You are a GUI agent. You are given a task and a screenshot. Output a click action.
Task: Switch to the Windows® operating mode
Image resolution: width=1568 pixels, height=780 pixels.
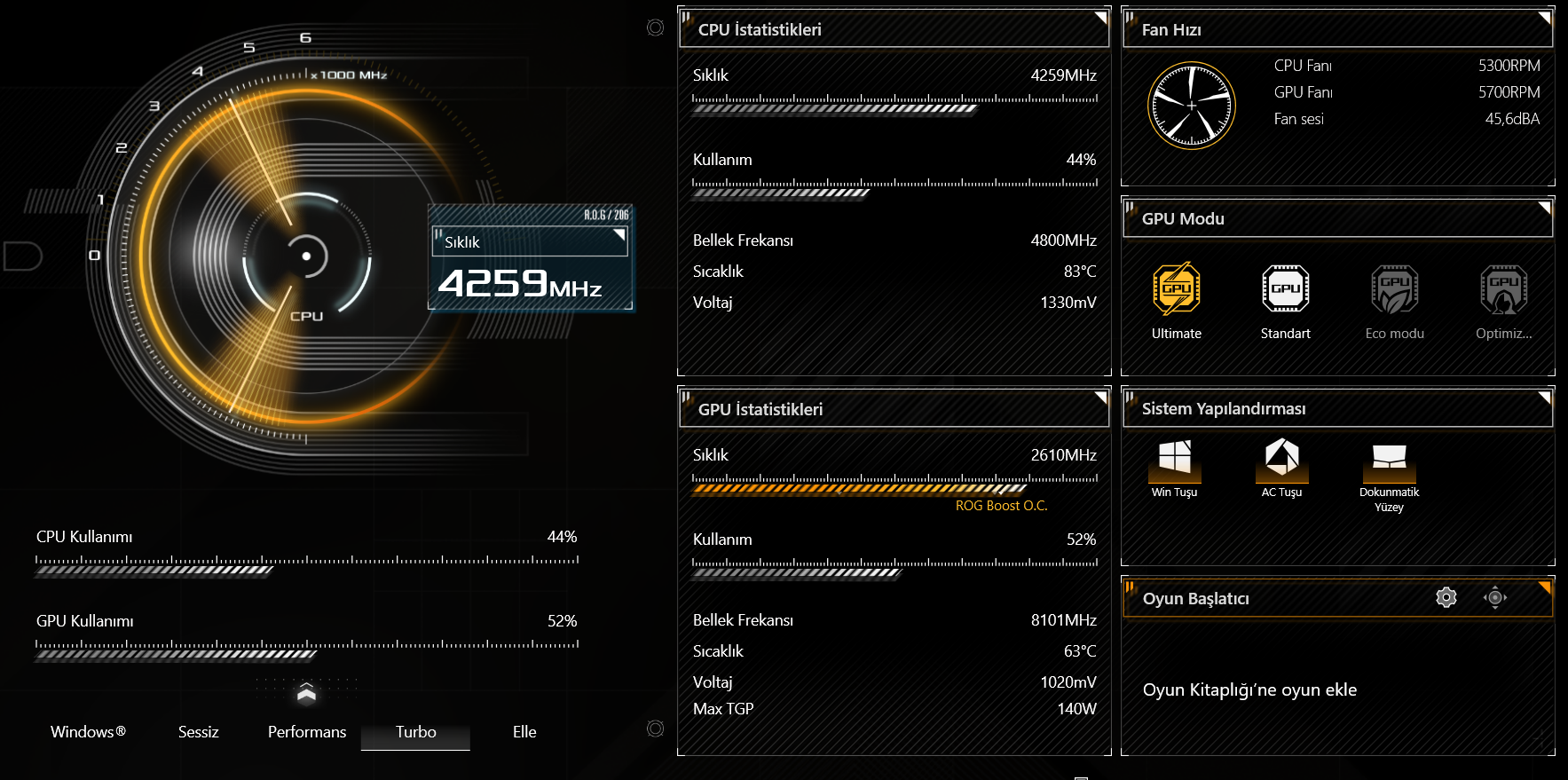88,732
